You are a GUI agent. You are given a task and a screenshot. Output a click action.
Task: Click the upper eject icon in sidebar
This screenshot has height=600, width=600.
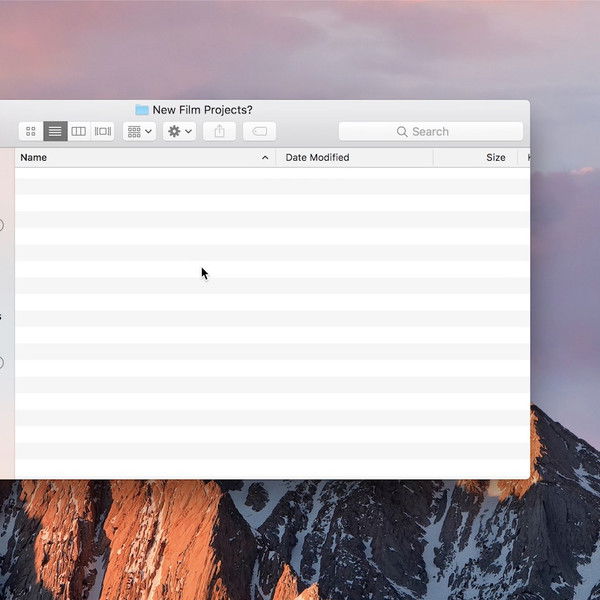pyautogui.click(x=1, y=225)
